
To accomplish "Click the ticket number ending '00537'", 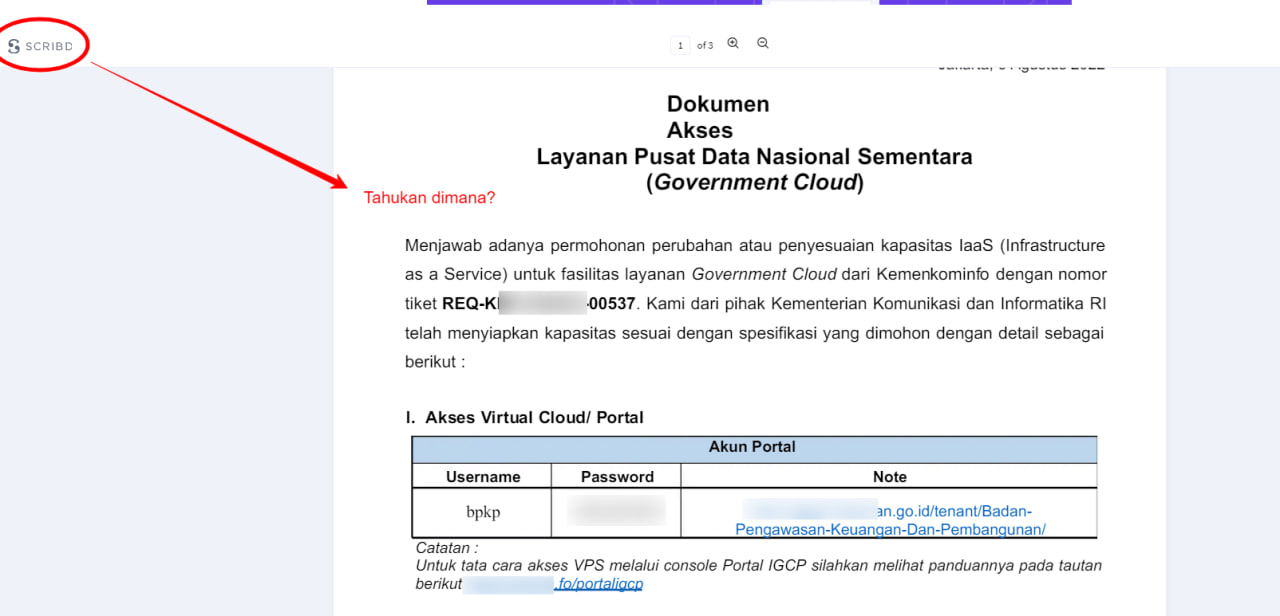I will coord(539,303).
